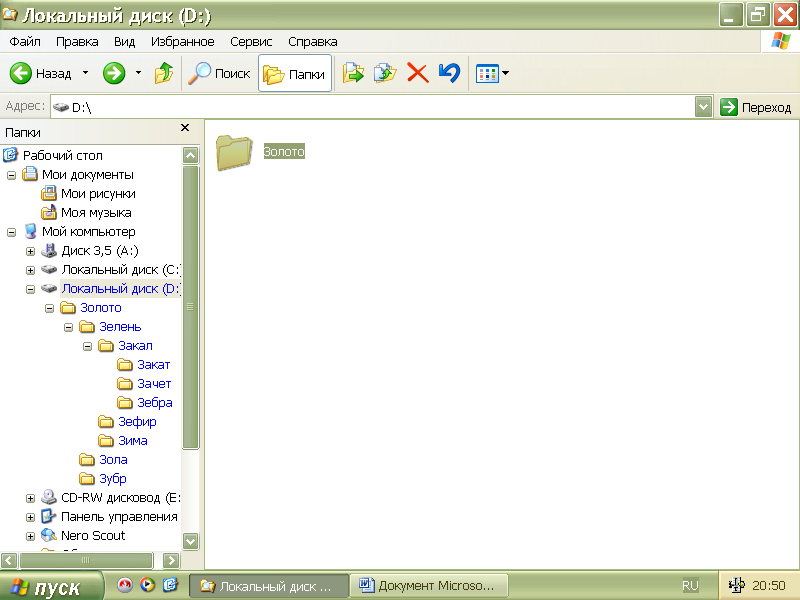Click the RU language indicator

[x=690, y=586]
